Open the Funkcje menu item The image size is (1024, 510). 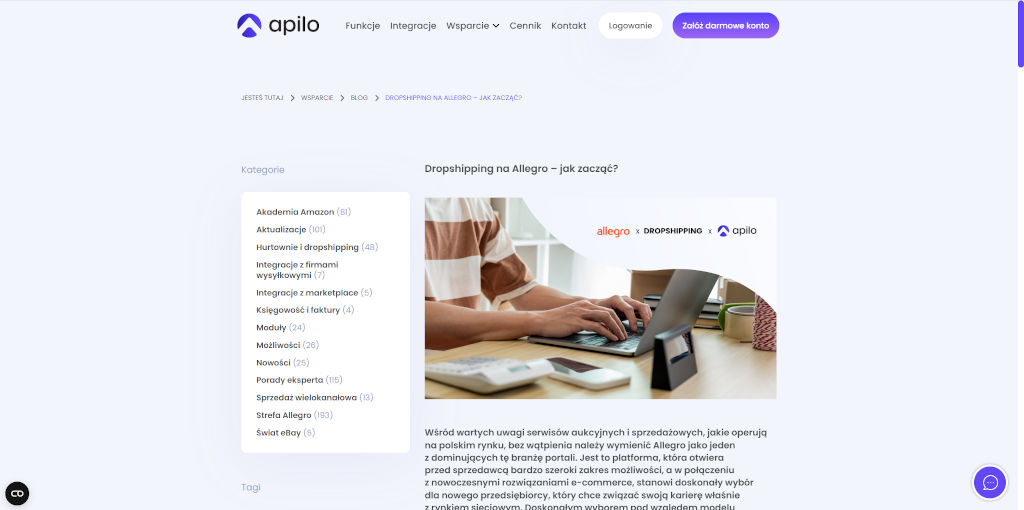[x=362, y=26]
